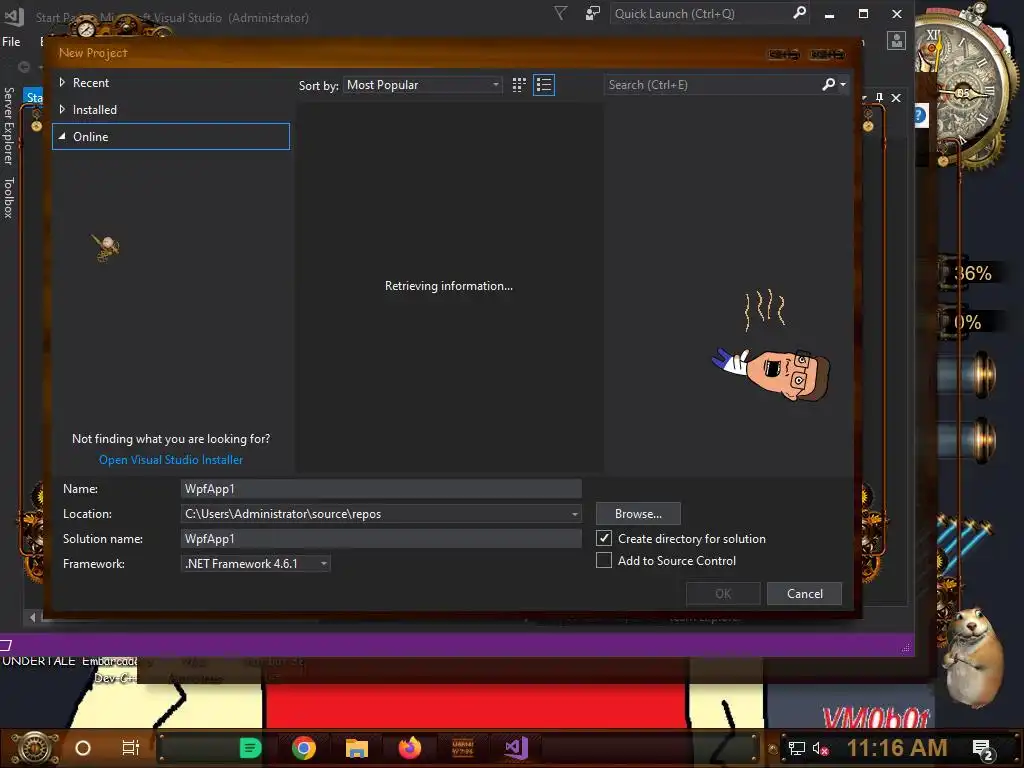Open the notifications filter flag icon
The width and height of the screenshot is (1024, 768).
click(560, 13)
